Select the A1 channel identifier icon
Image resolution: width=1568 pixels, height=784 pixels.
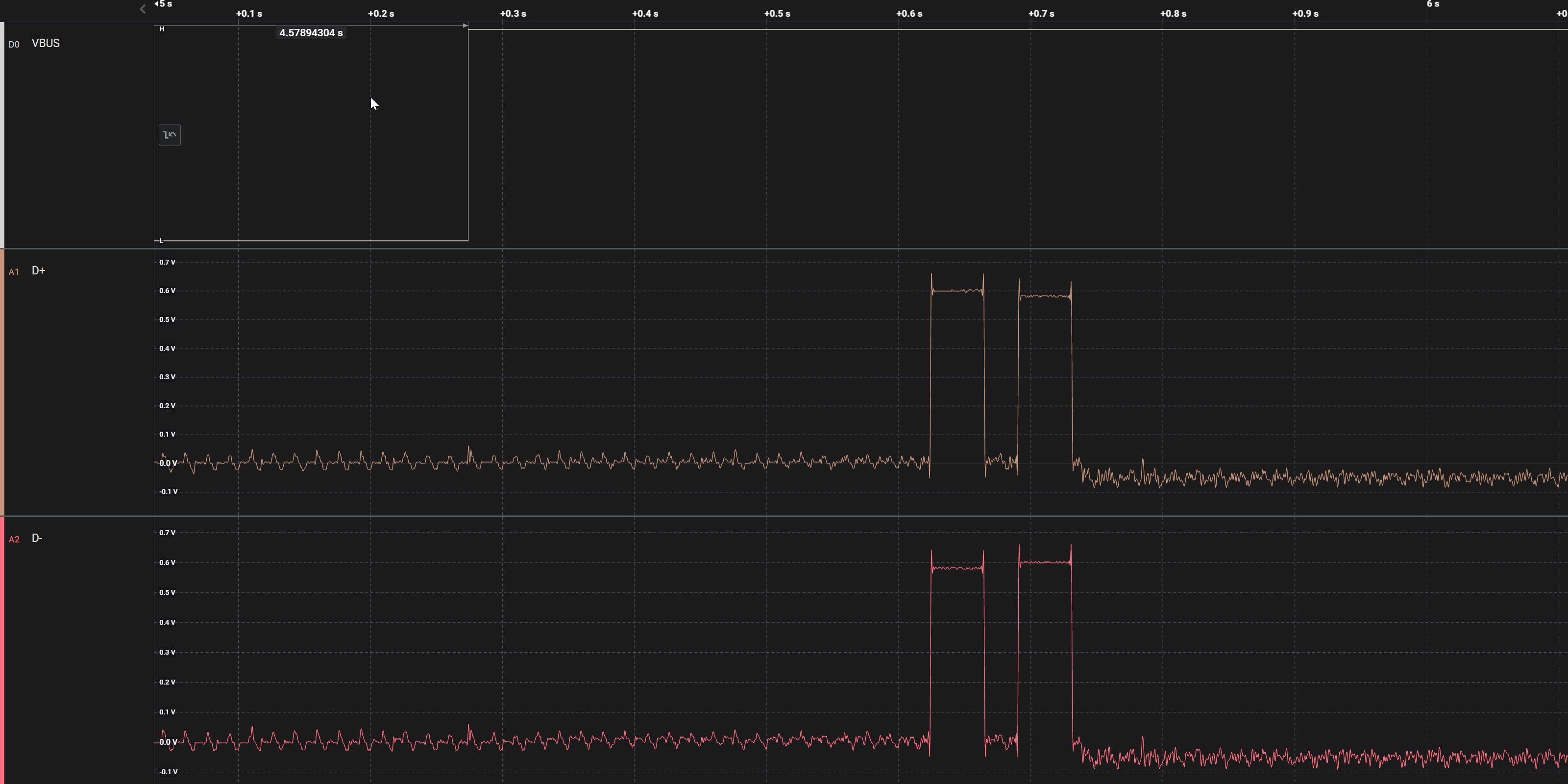[14, 271]
